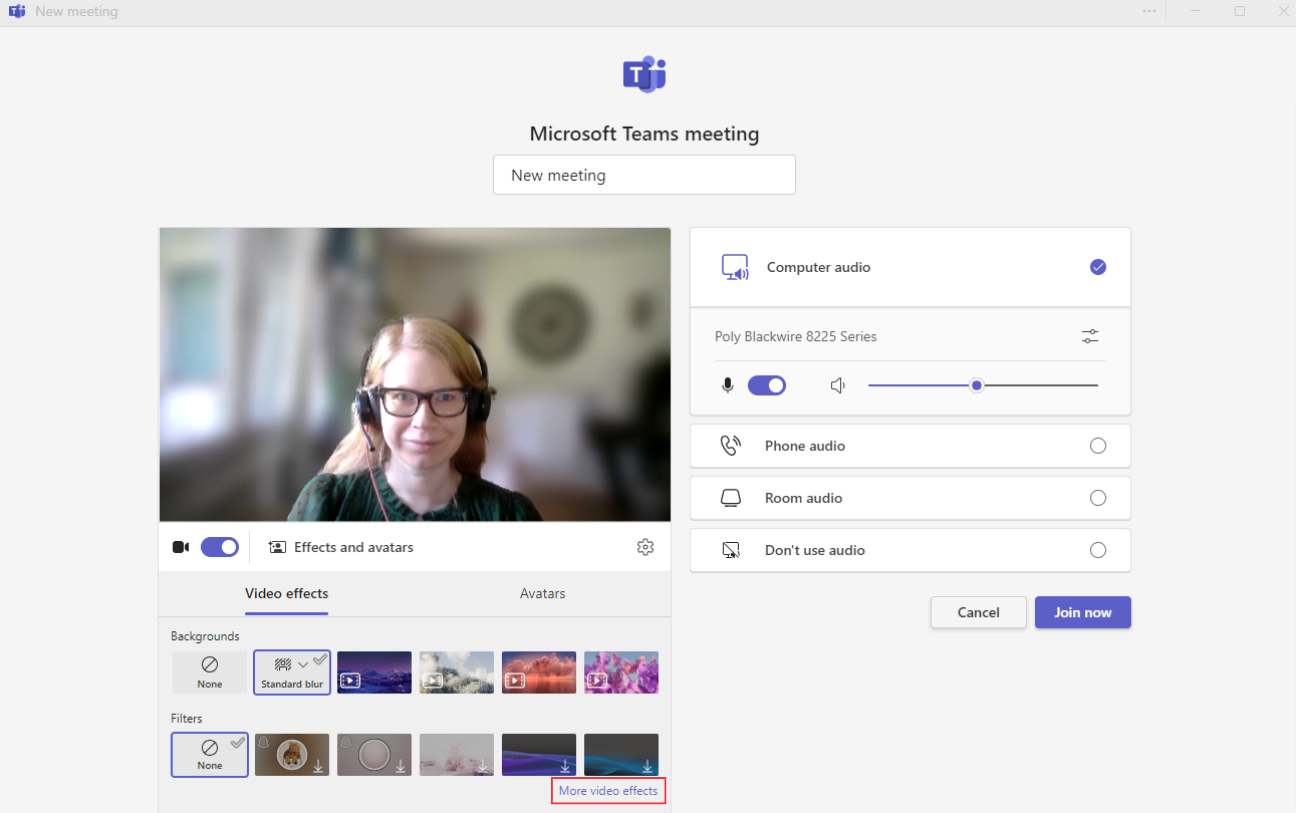The height and width of the screenshot is (813, 1296).
Task: Choose Don't use audio option
Action: 1098,550
